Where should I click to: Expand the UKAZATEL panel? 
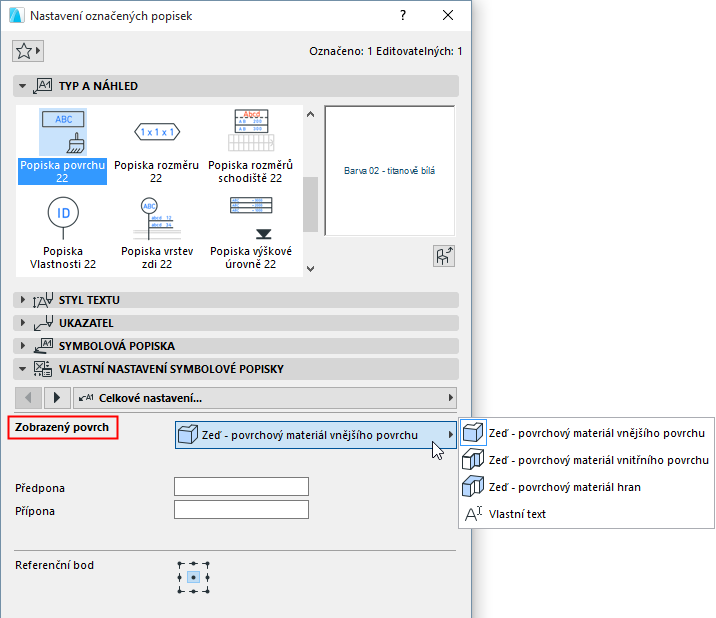pos(22,323)
